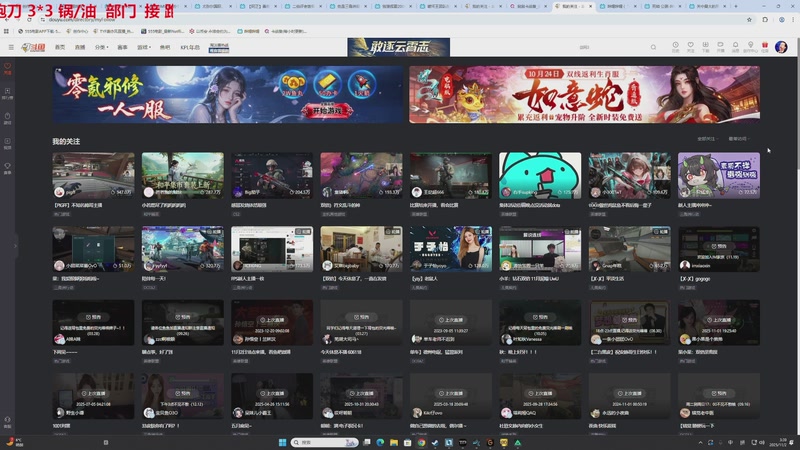Select the red heart 关注 icon in left sidebar
The width and height of the screenshot is (800, 450).
click(7, 68)
